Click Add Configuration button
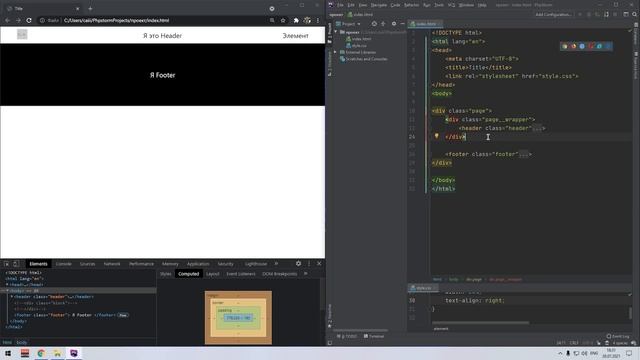Screen dimensions: 640x360 coord(553,14)
